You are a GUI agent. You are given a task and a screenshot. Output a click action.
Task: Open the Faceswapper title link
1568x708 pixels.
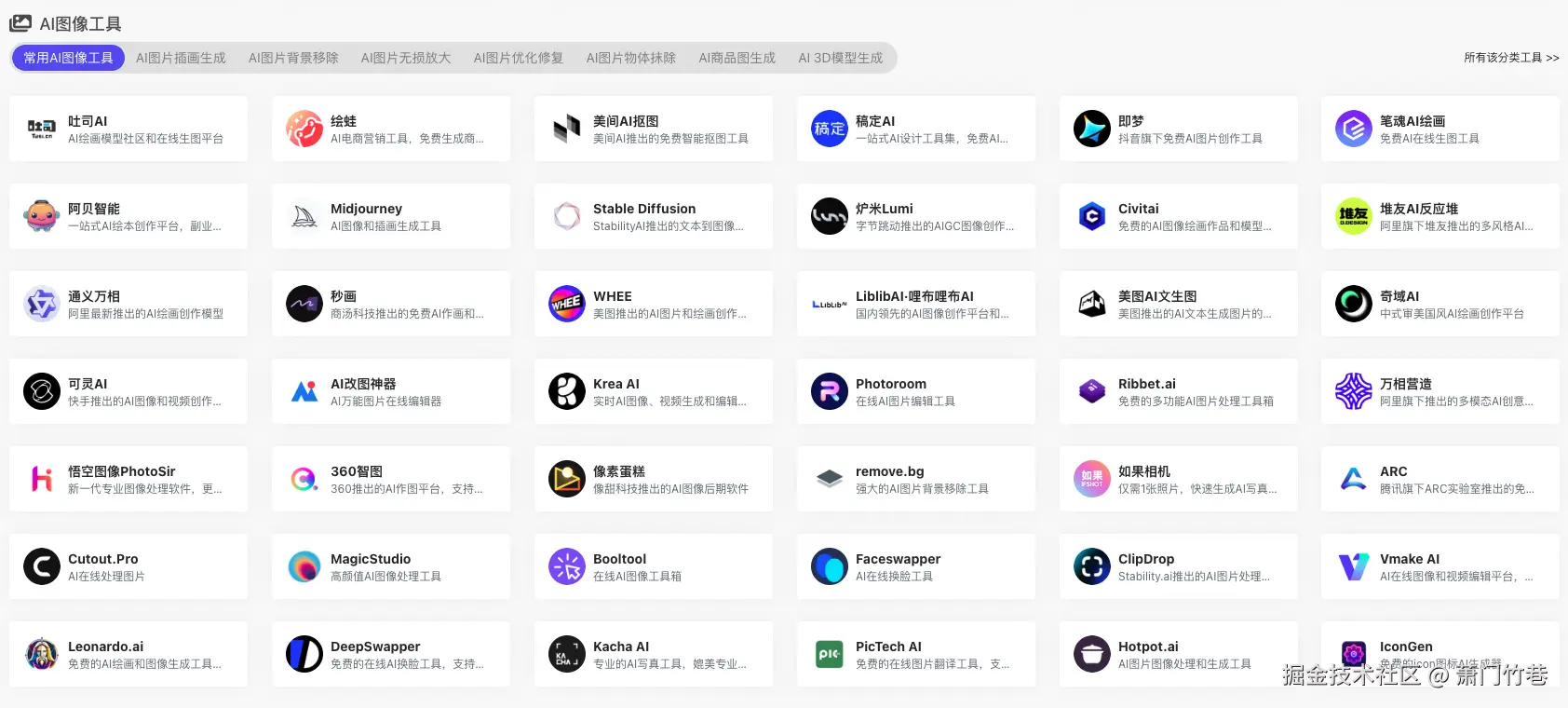[899, 559]
